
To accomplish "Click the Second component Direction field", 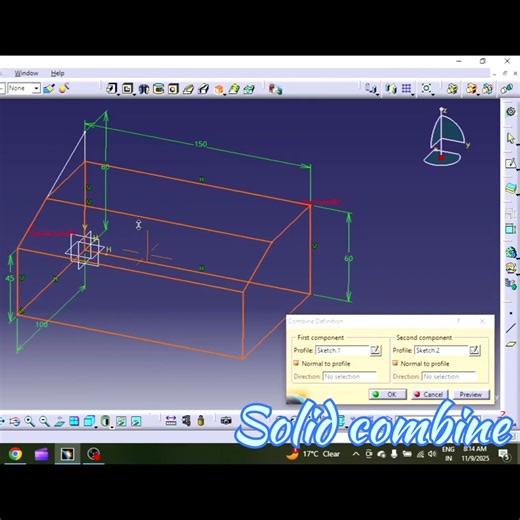I will (x=449, y=376).
